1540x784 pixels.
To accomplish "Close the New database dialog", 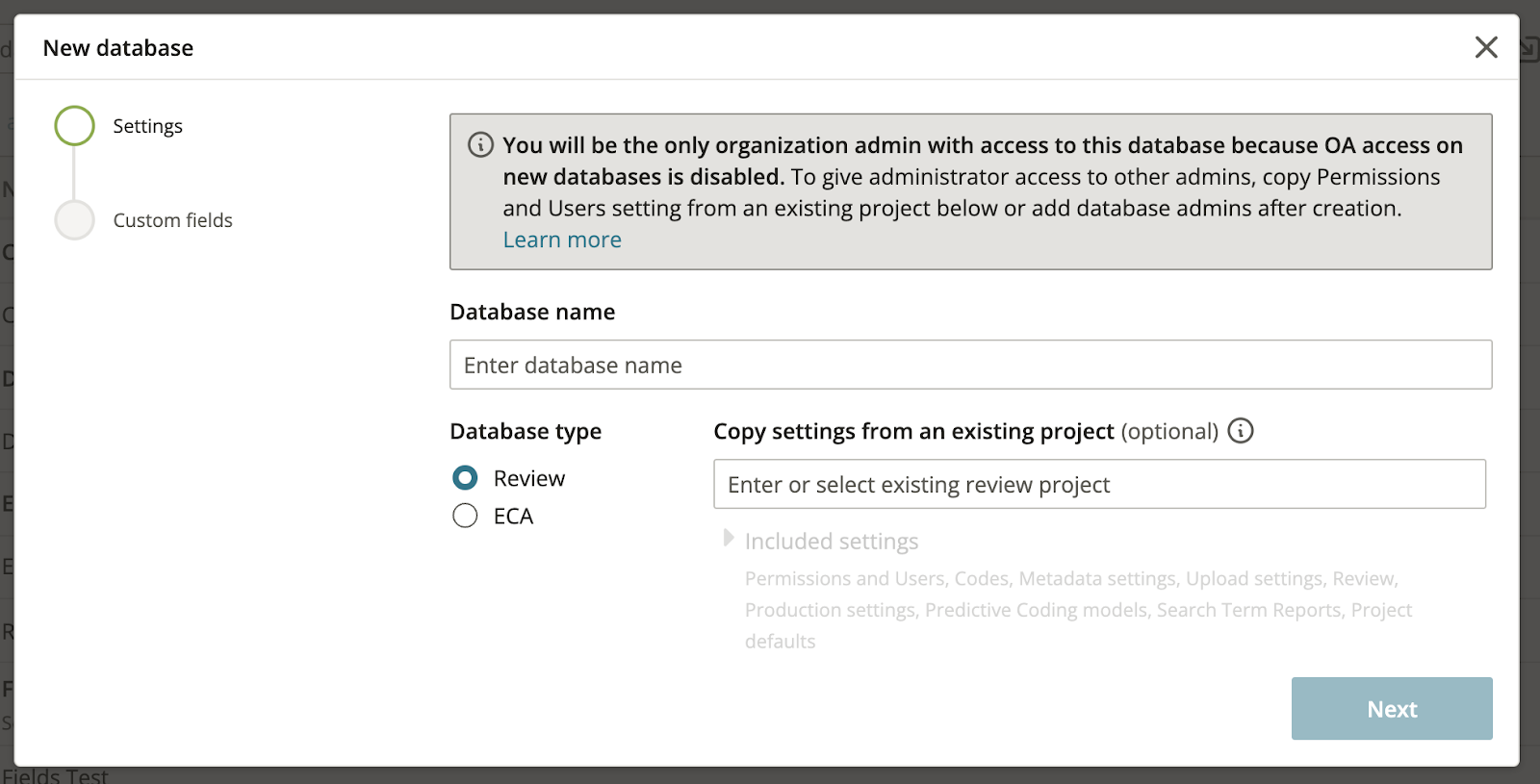I will [x=1486, y=47].
